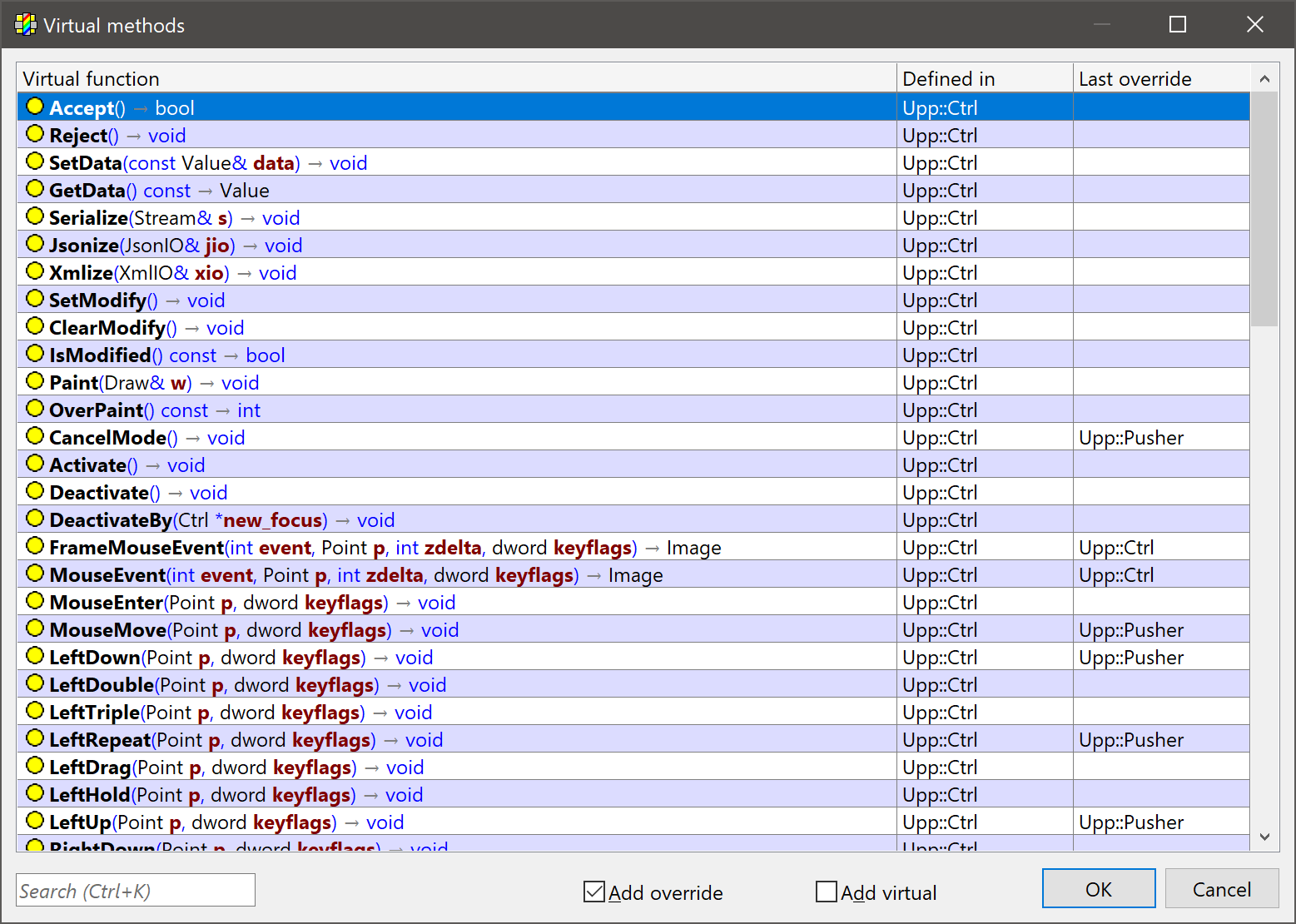Click the Last override column header
Viewport: 1296px width, 924px height.
(1160, 79)
